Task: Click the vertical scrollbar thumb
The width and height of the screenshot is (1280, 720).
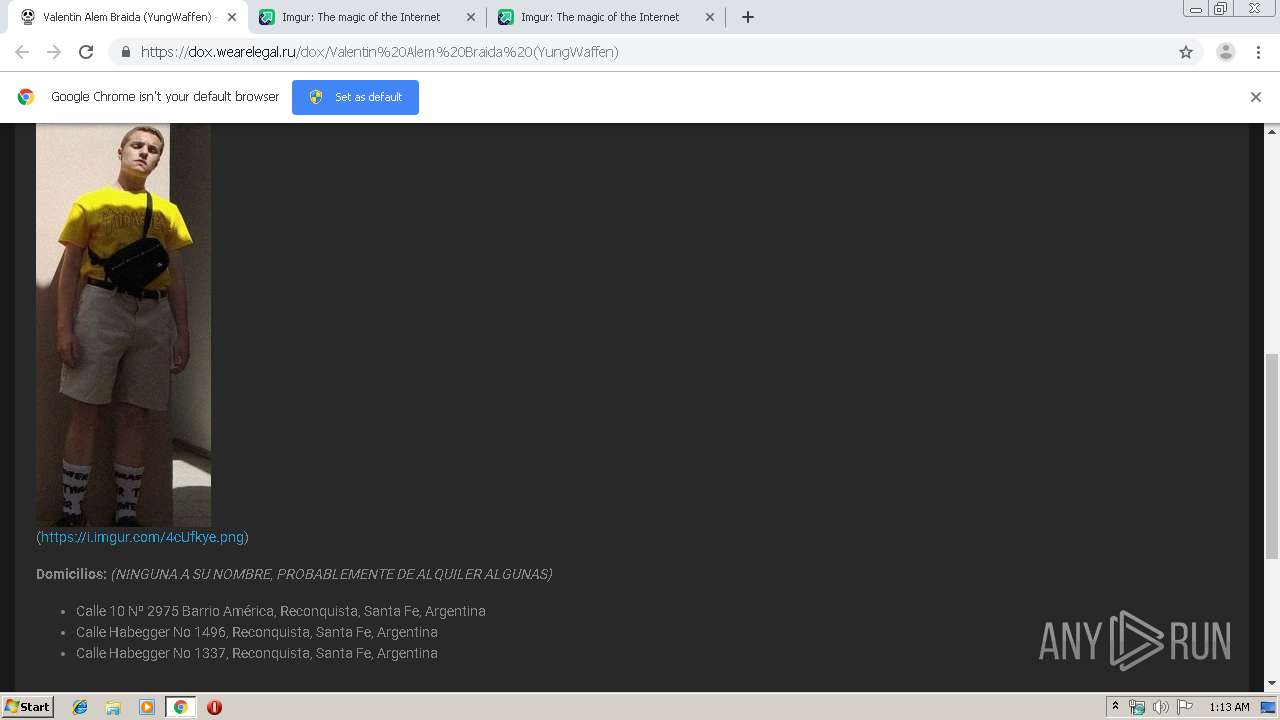Action: pyautogui.click(x=1272, y=455)
